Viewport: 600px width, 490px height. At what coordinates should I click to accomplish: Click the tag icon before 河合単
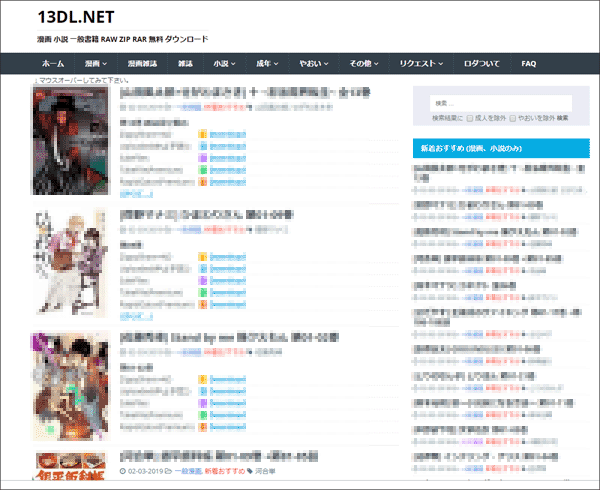coord(250,471)
